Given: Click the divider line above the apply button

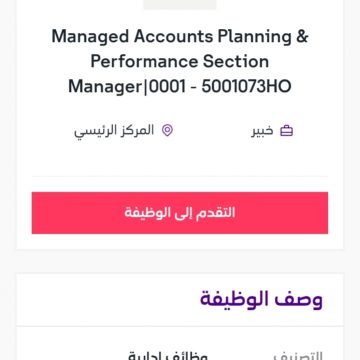Looking at the screenshot, I should (180, 176).
